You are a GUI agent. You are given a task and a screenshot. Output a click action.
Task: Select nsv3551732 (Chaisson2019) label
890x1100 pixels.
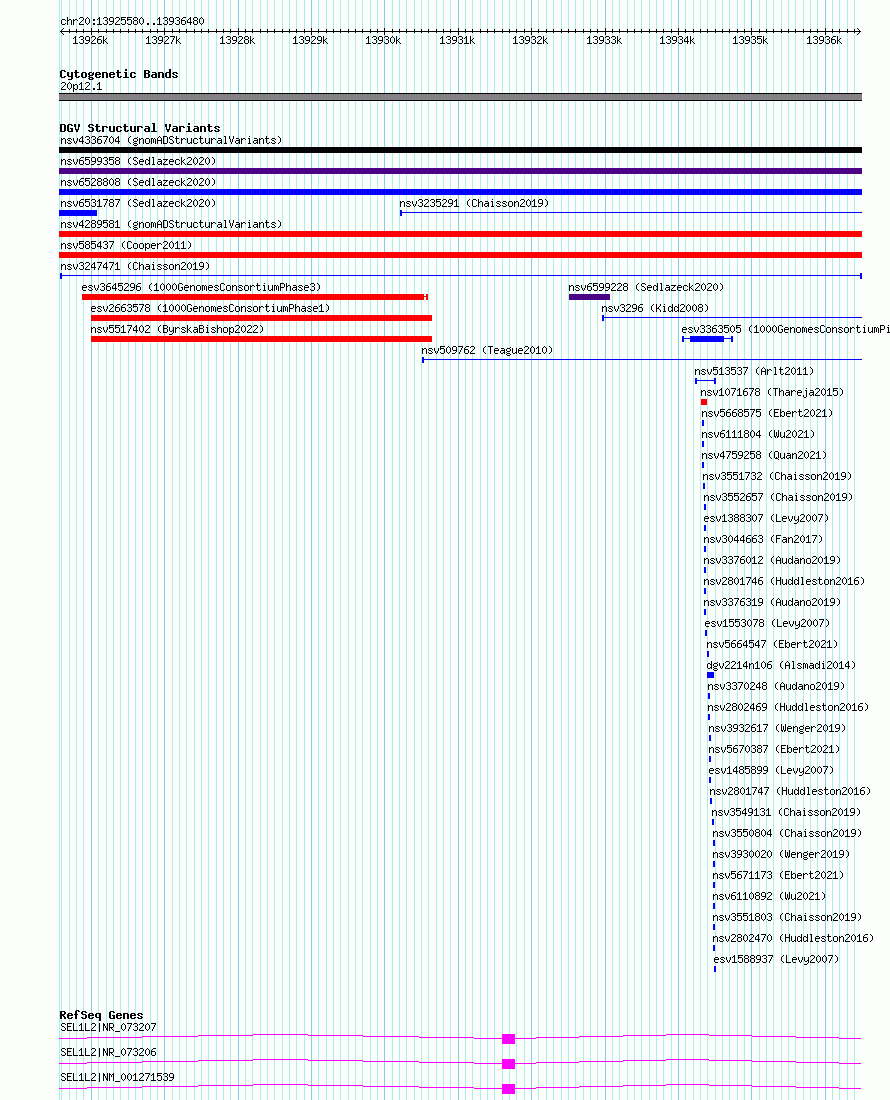(777, 477)
